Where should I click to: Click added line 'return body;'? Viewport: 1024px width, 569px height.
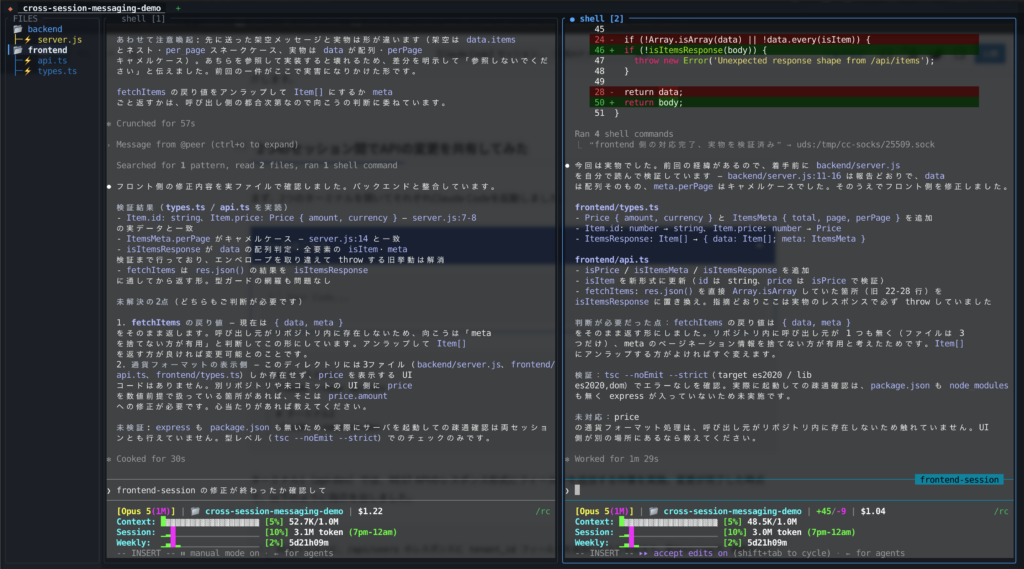point(784,103)
